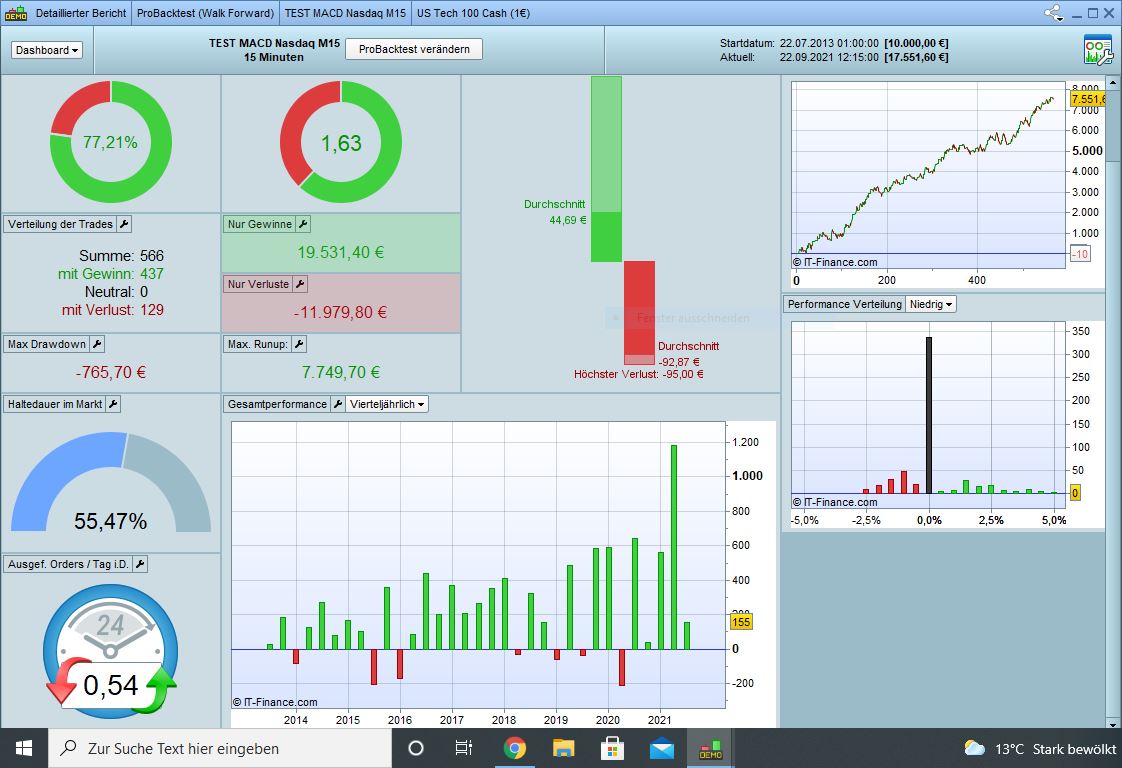Viewport: 1122px width, 768px height.
Task: Open File Explorer from taskbar
Action: tap(564, 749)
